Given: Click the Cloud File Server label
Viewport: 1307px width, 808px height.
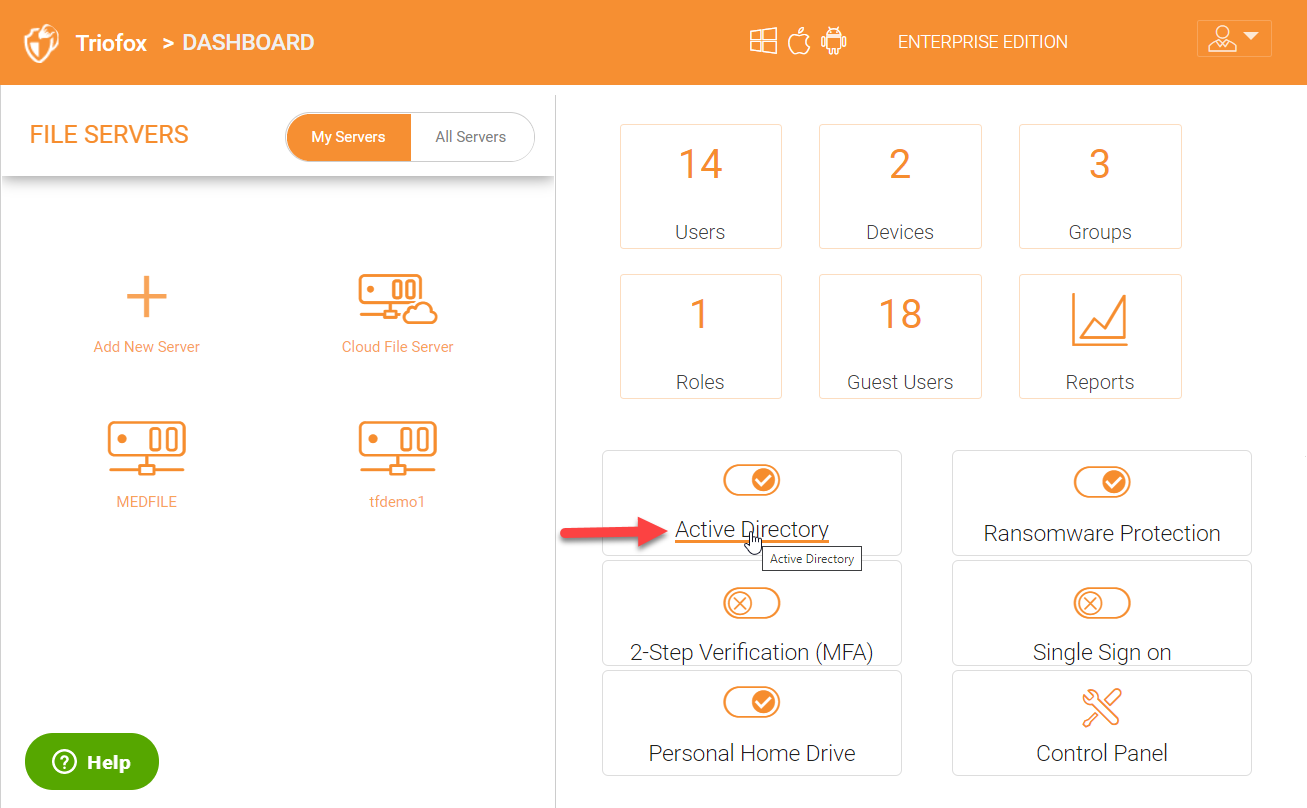Looking at the screenshot, I should pyautogui.click(x=398, y=347).
